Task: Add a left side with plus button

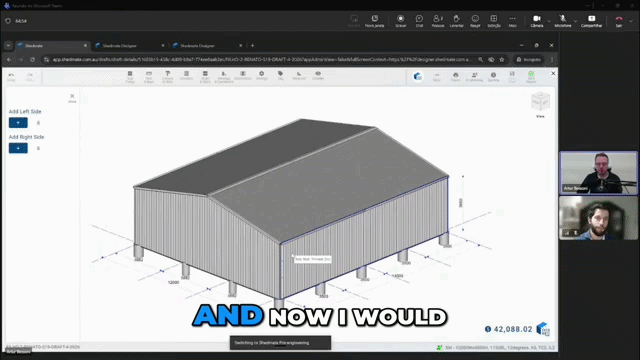Action: point(18,123)
